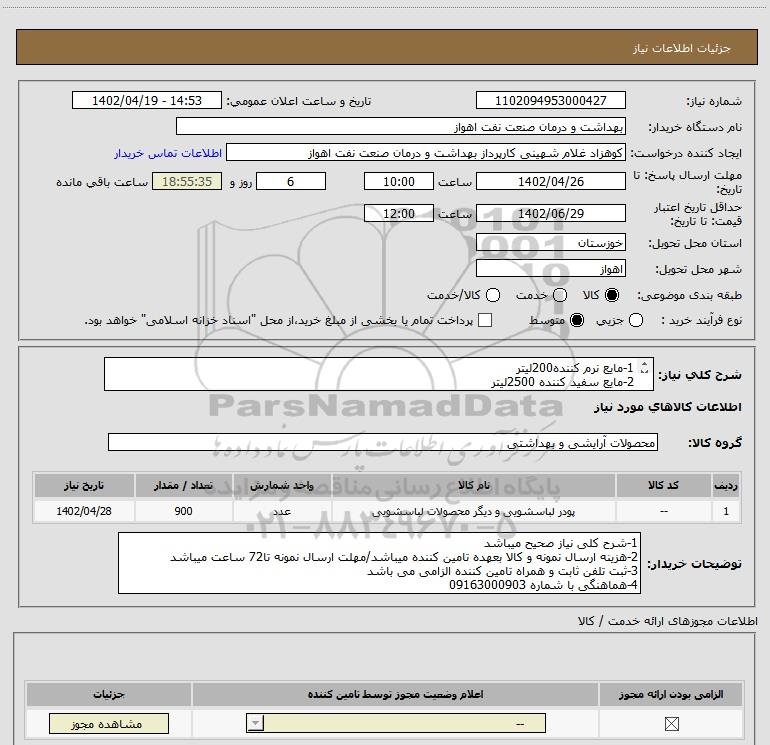Click price validity date 1402/06/29
This screenshot has width=770, height=745.
pos(550,213)
